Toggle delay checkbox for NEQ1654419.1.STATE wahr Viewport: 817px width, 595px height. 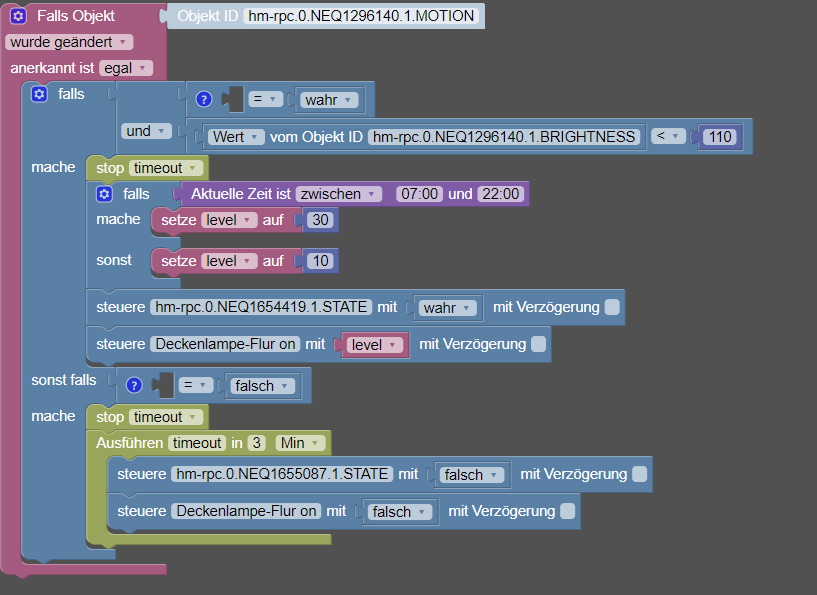point(612,307)
